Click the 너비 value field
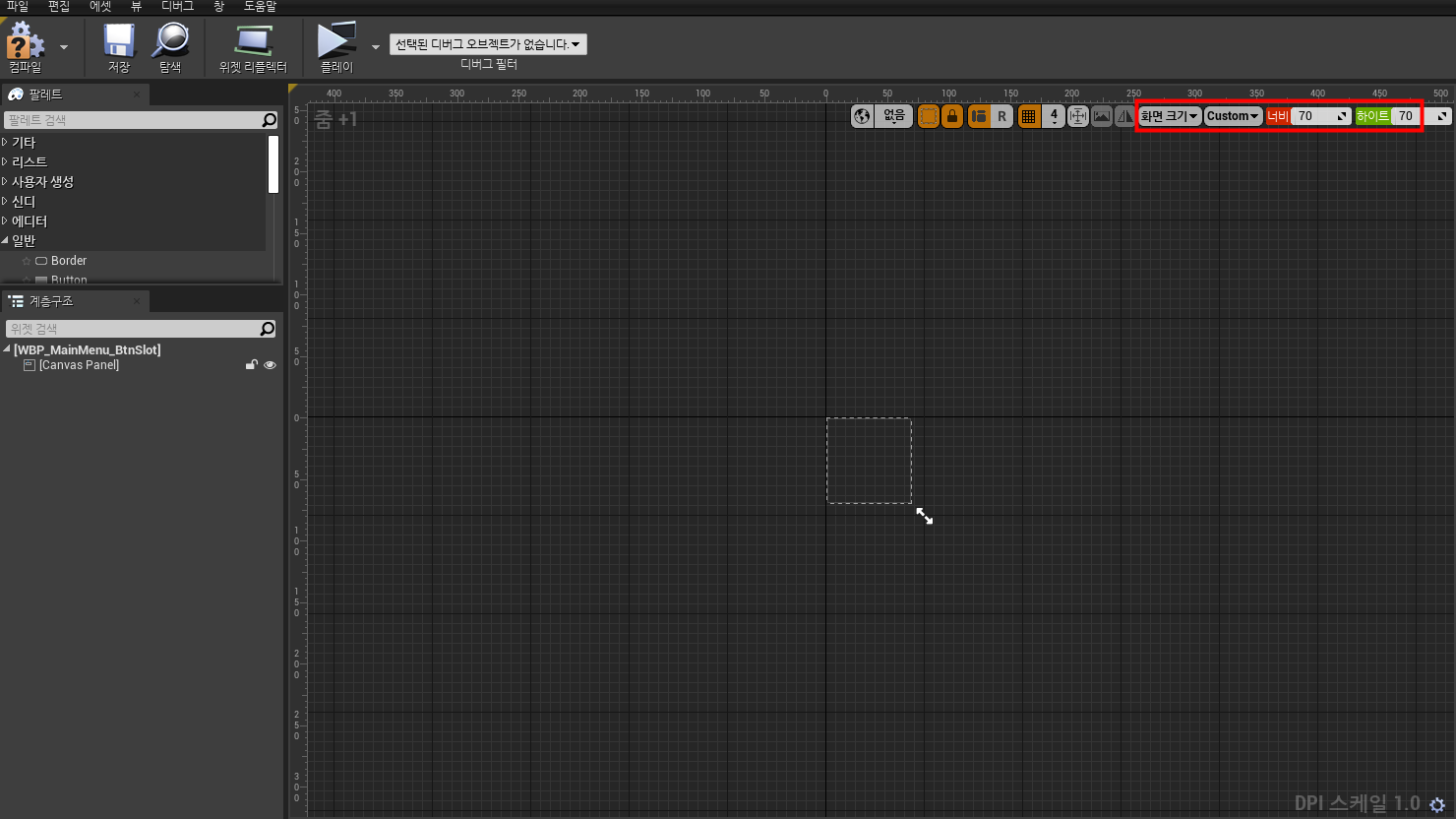 [1321, 116]
